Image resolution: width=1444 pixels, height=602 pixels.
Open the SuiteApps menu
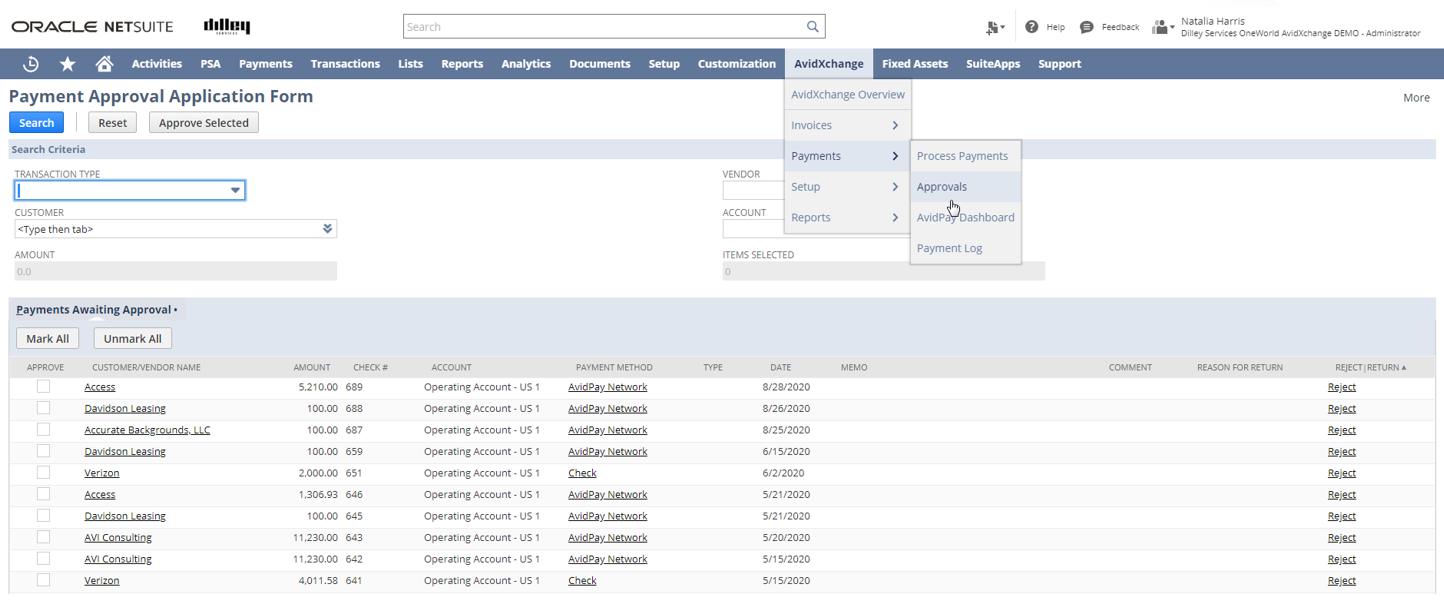(x=993, y=64)
